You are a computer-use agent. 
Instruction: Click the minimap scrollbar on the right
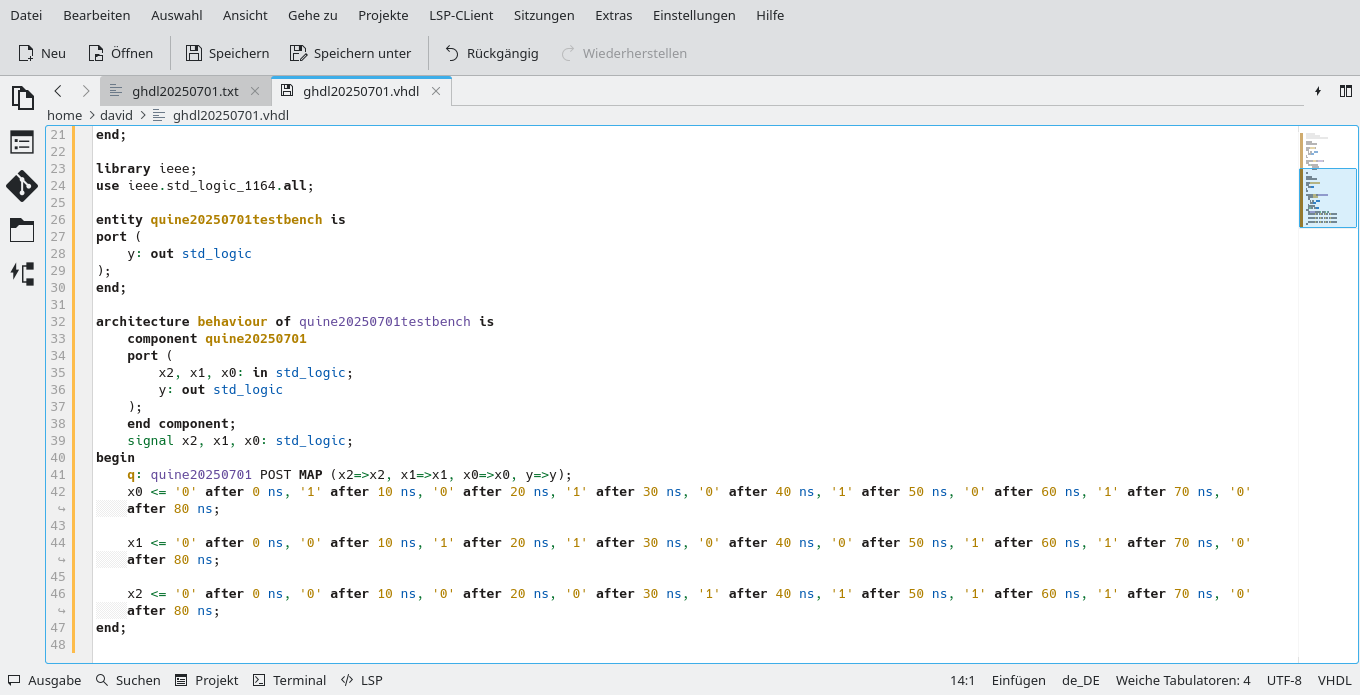(x=1327, y=198)
